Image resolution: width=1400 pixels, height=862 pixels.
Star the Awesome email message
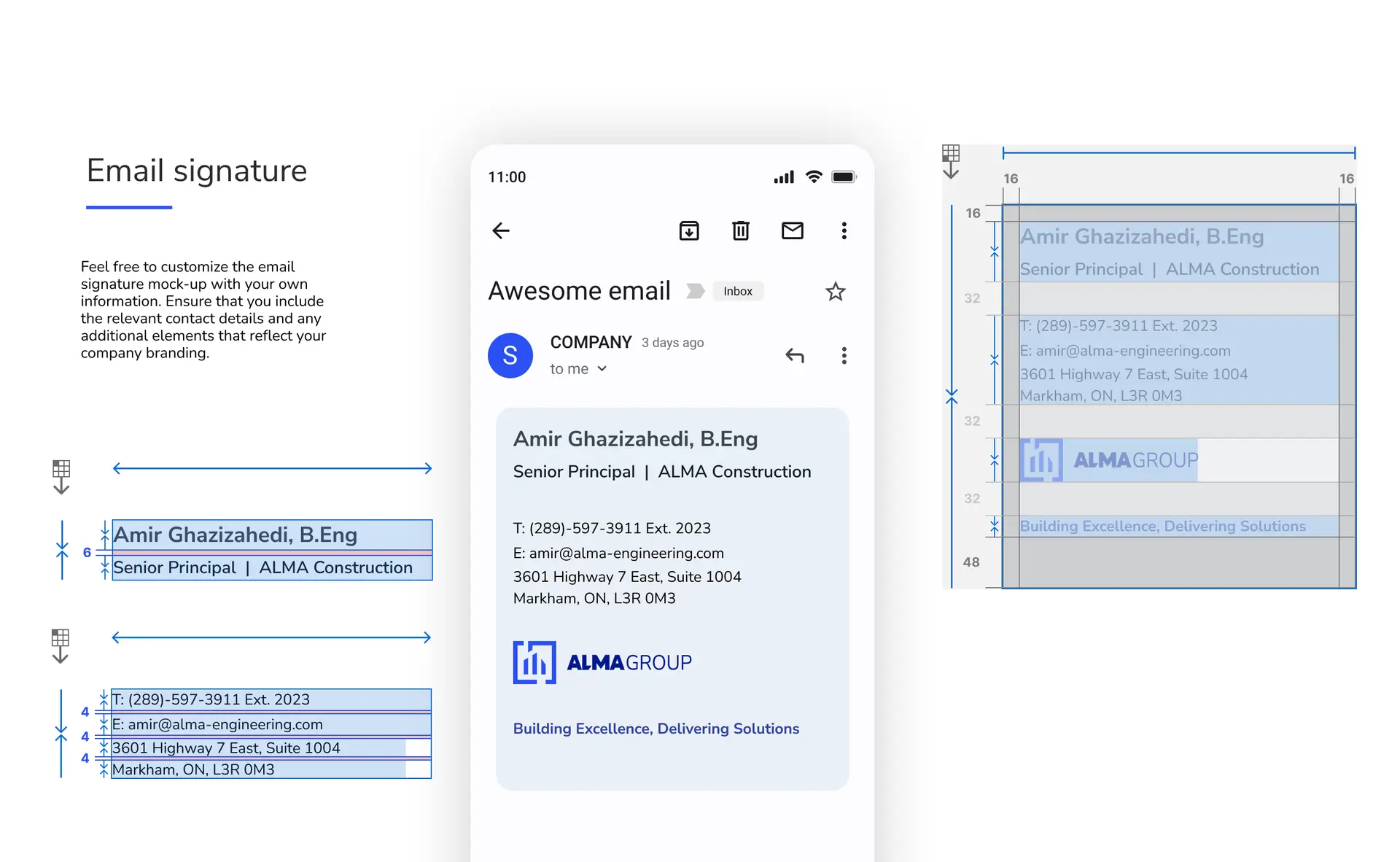click(x=835, y=292)
